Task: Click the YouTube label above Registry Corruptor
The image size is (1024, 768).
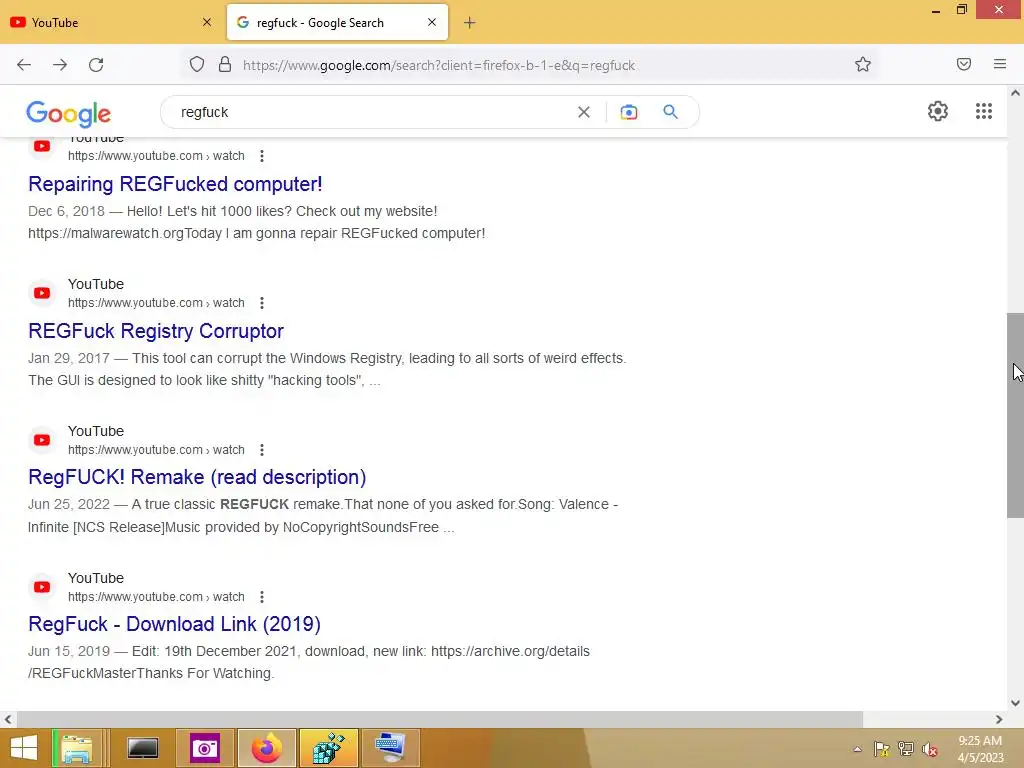Action: (96, 284)
